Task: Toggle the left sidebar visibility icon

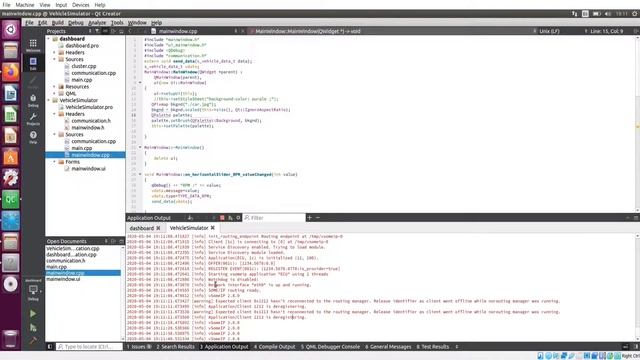Action: 50,347
